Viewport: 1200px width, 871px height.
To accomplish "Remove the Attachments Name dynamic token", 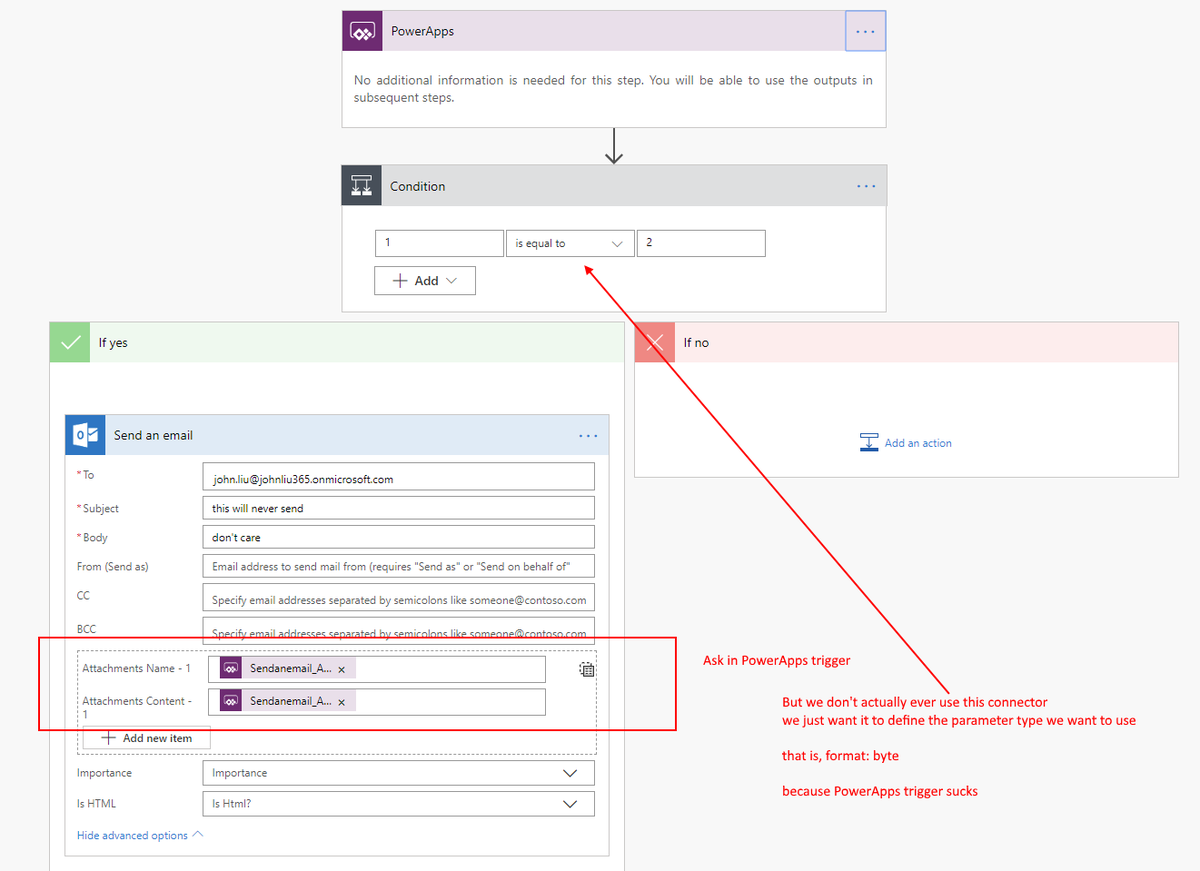I will [x=342, y=669].
